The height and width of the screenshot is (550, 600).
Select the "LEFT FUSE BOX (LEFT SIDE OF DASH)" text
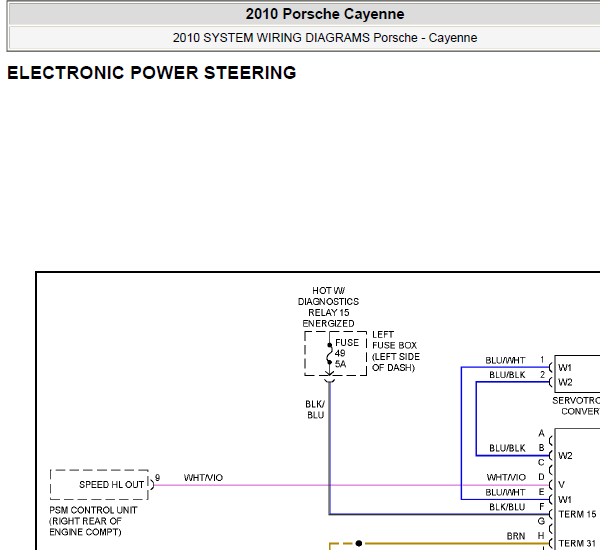point(396,351)
